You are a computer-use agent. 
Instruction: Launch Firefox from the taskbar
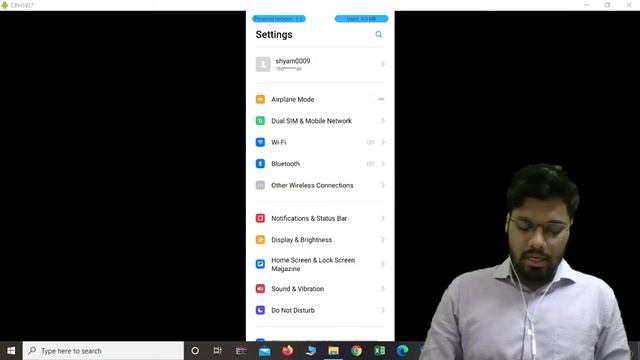click(287, 351)
